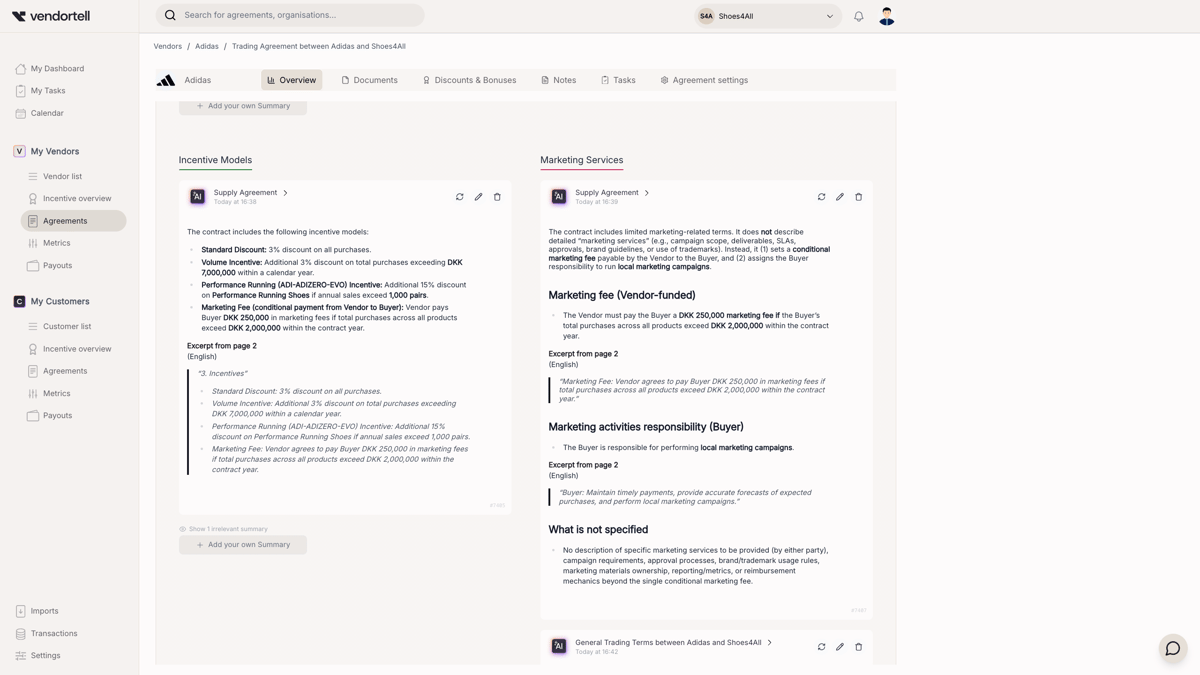Open Vendor list in the sidebar
The width and height of the screenshot is (1200, 675).
[x=62, y=176]
